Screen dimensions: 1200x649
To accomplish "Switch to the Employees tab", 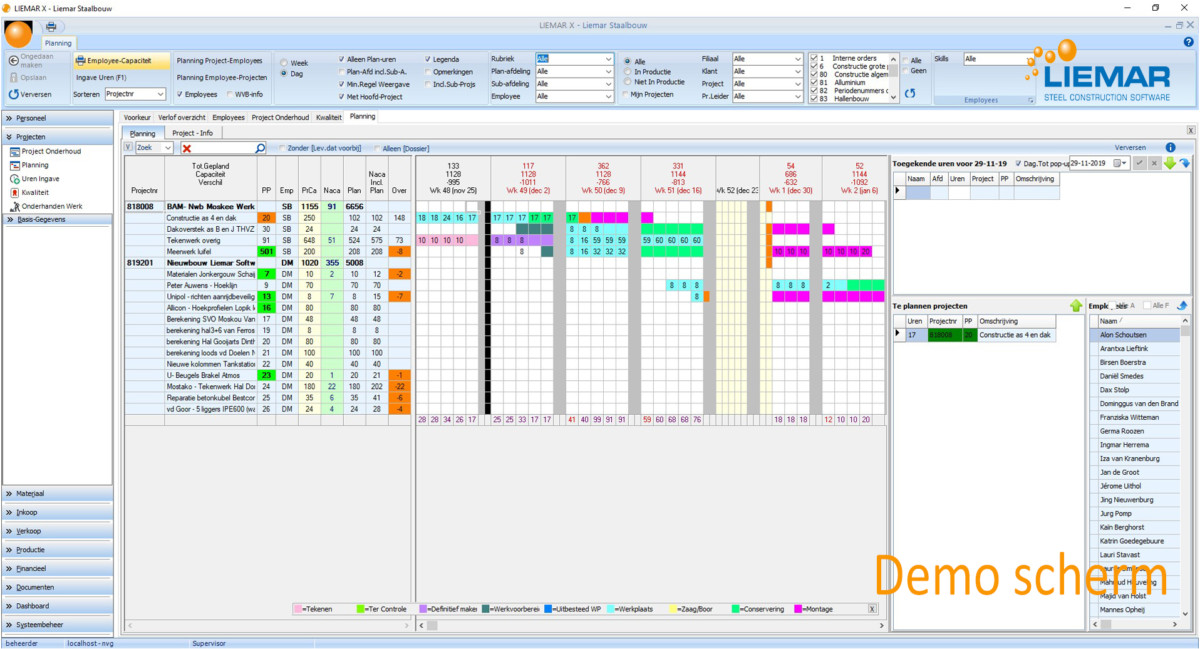I will [228, 117].
